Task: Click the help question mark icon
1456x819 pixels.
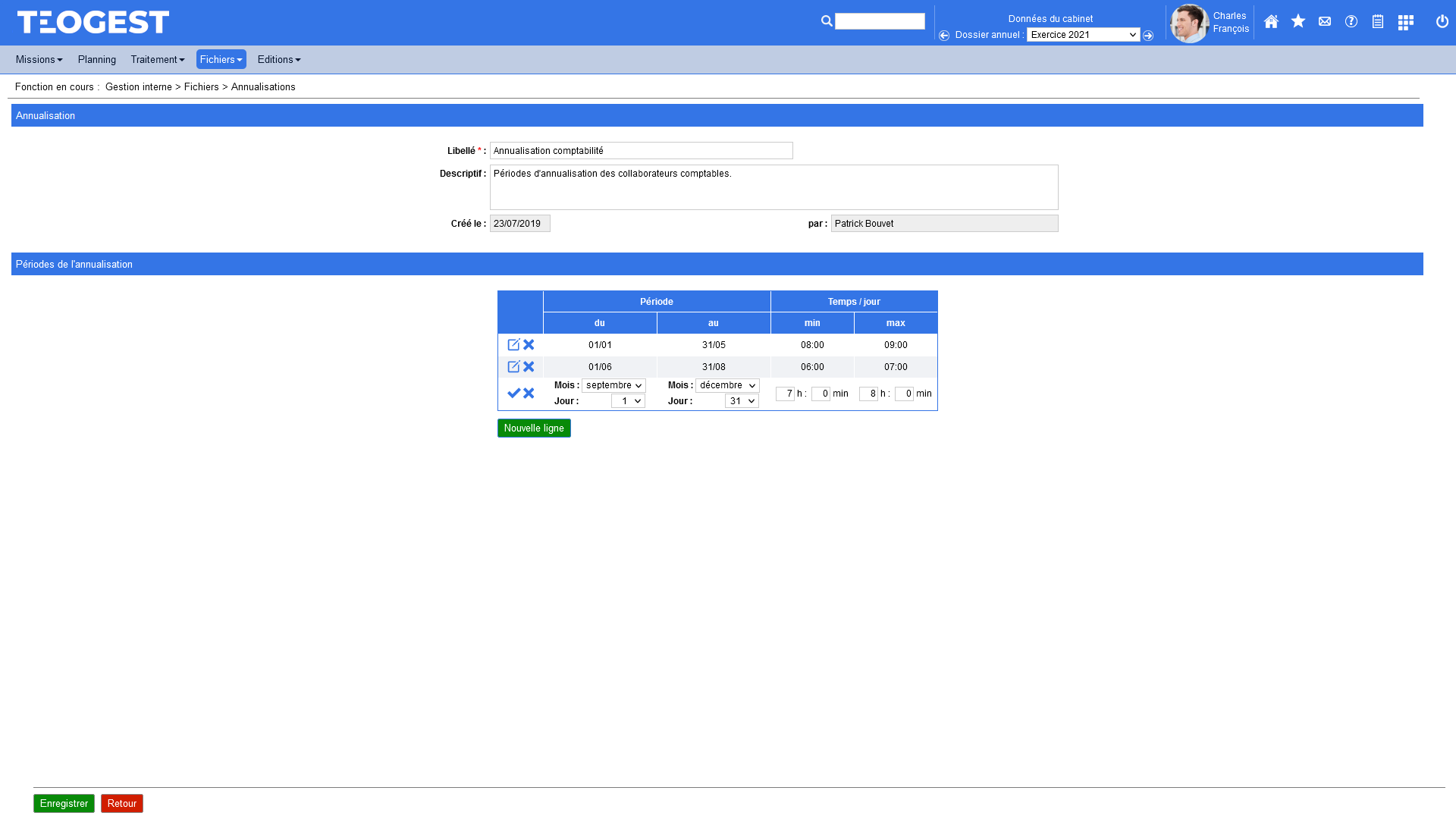Action: point(1351,21)
